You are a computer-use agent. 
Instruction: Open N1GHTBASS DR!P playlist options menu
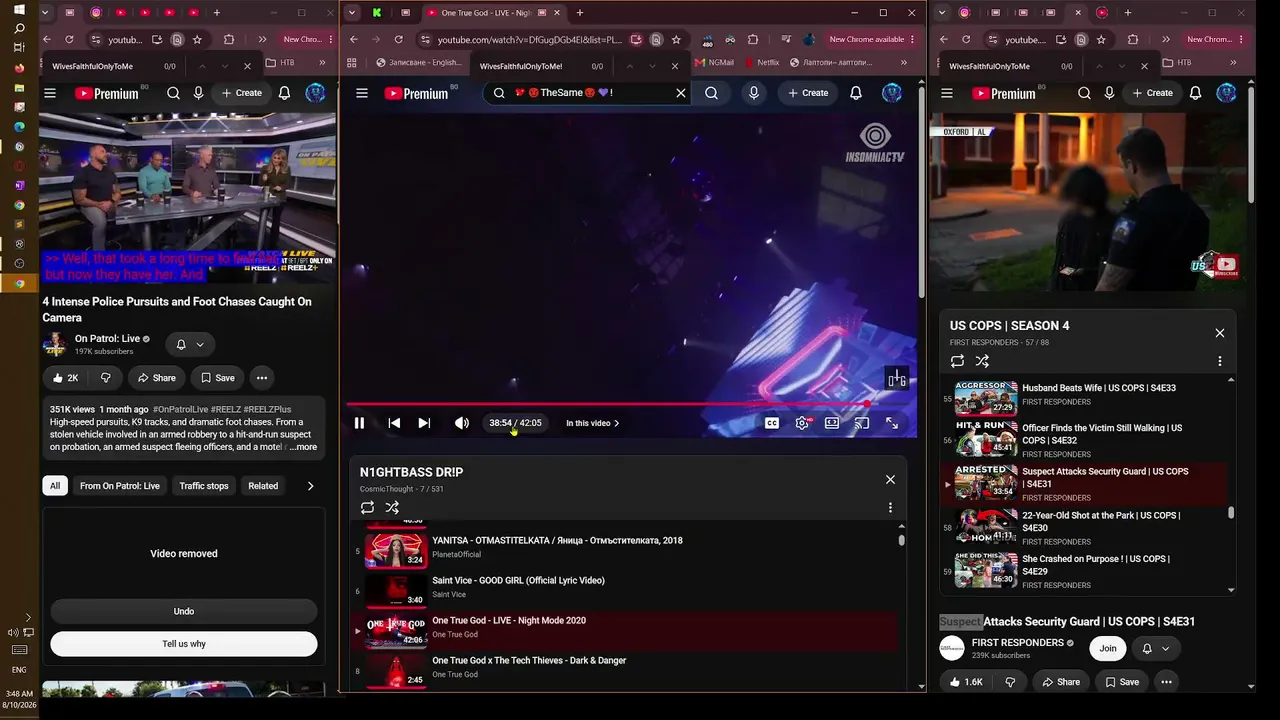click(890, 508)
